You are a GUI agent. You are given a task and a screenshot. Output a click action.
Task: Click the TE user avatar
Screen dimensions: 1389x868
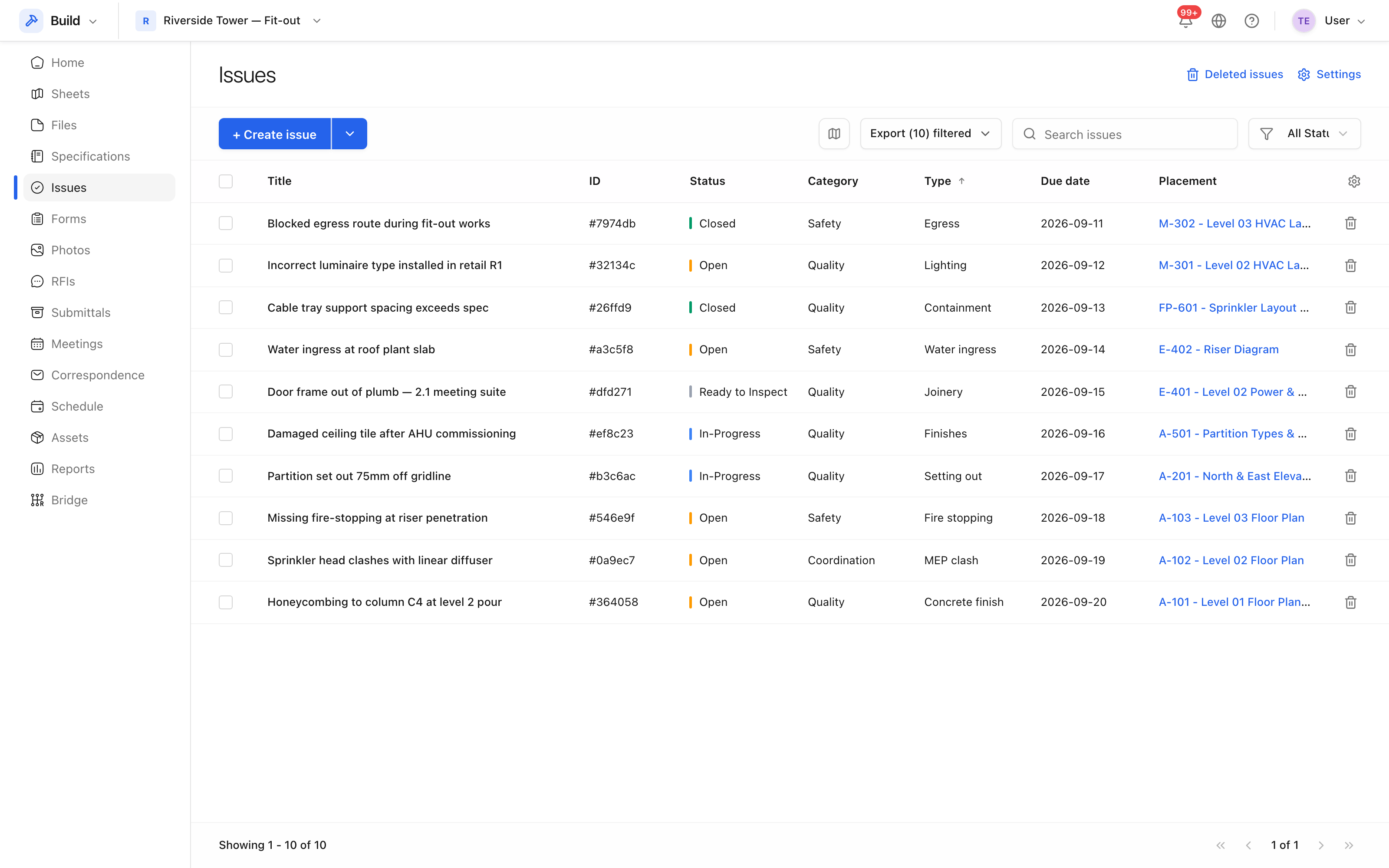(x=1303, y=21)
